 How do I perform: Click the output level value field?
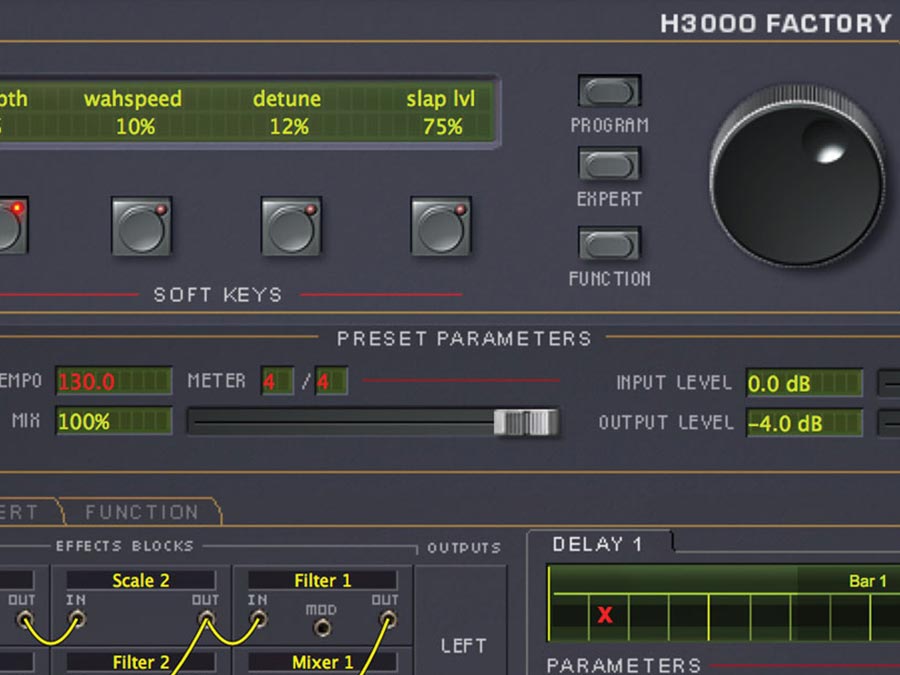click(804, 423)
